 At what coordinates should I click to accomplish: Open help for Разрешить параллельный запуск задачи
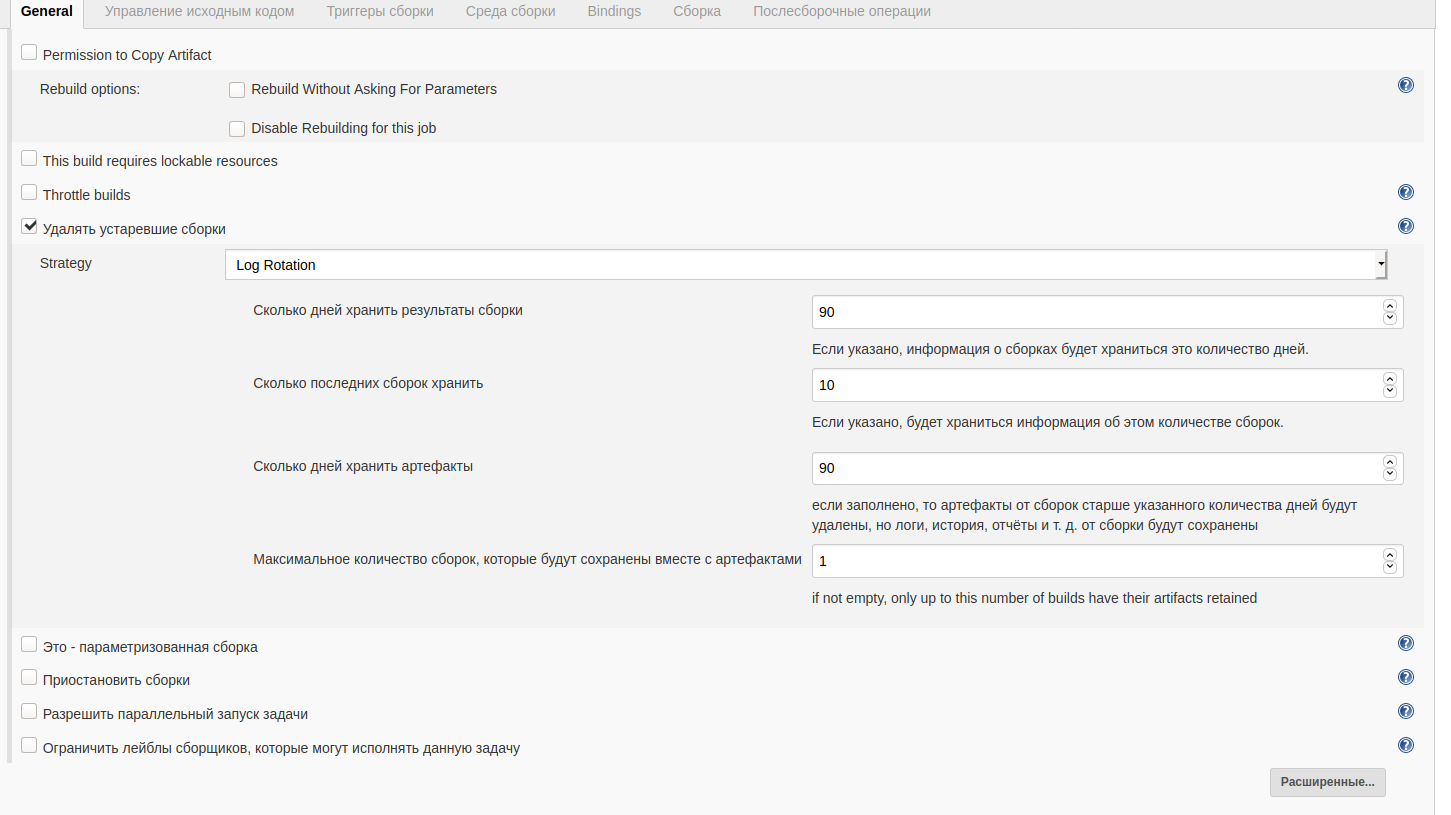point(1405,711)
